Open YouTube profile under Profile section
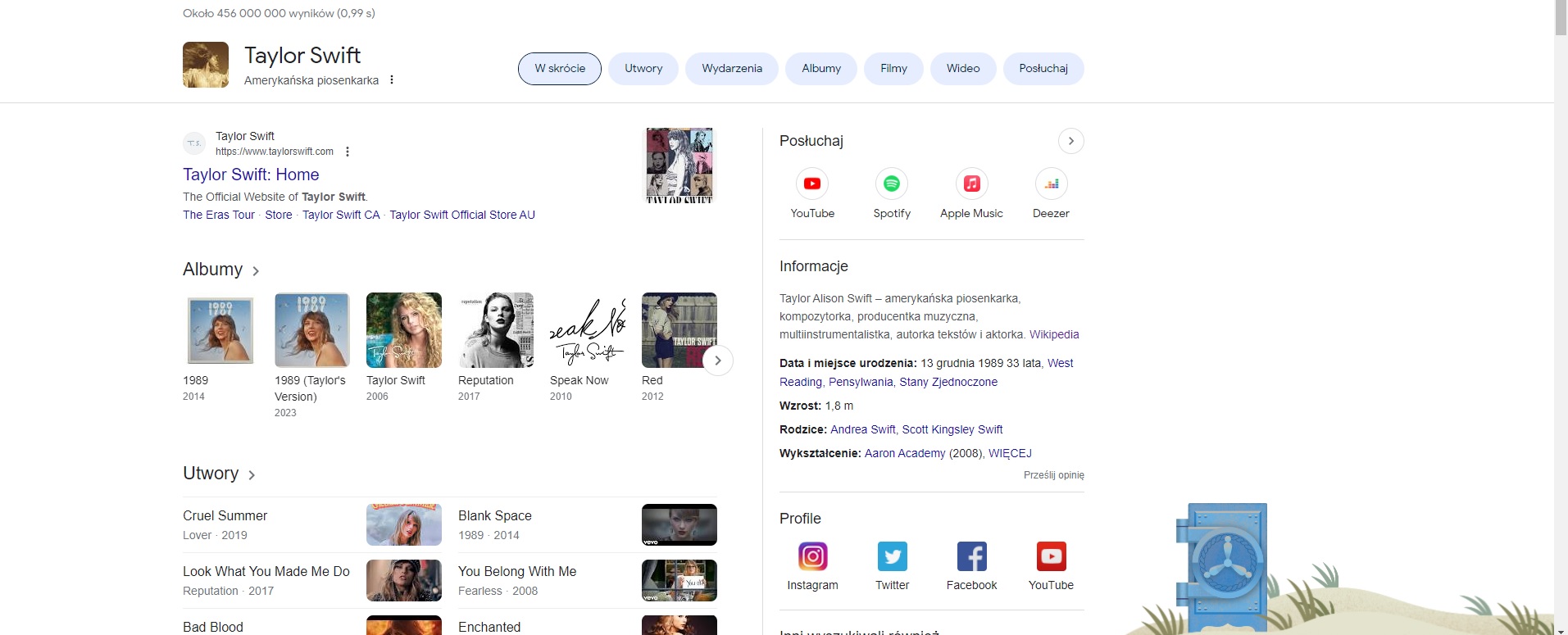Image resolution: width=1568 pixels, height=635 pixels. [x=1051, y=566]
